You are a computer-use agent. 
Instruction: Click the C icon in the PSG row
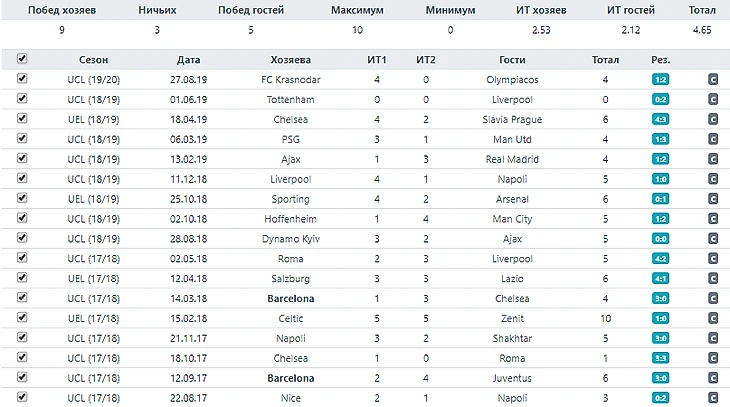pos(713,139)
